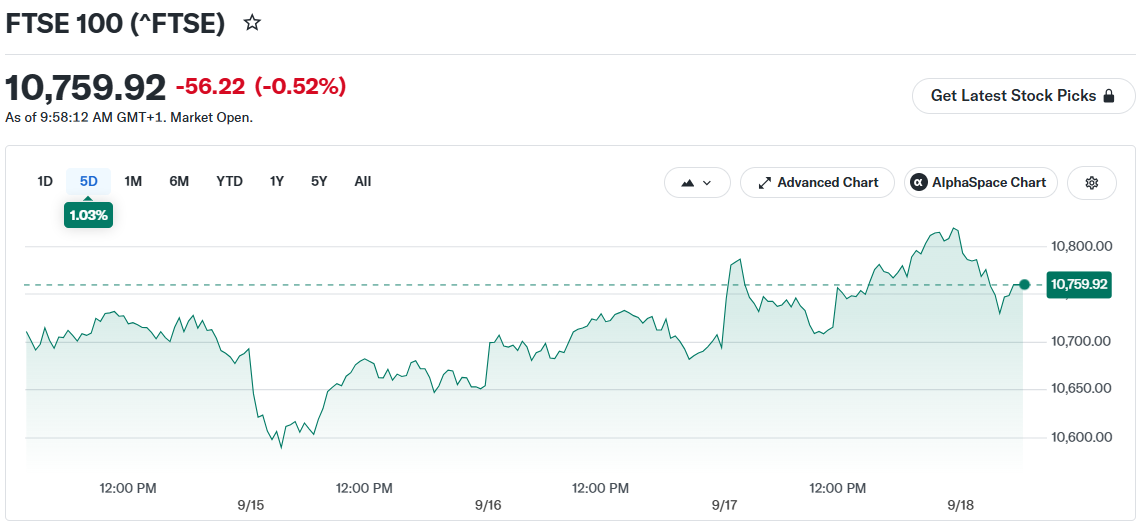Viewport: 1140px width, 521px height.
Task: Click the Advanced Chart button
Action: (817, 182)
